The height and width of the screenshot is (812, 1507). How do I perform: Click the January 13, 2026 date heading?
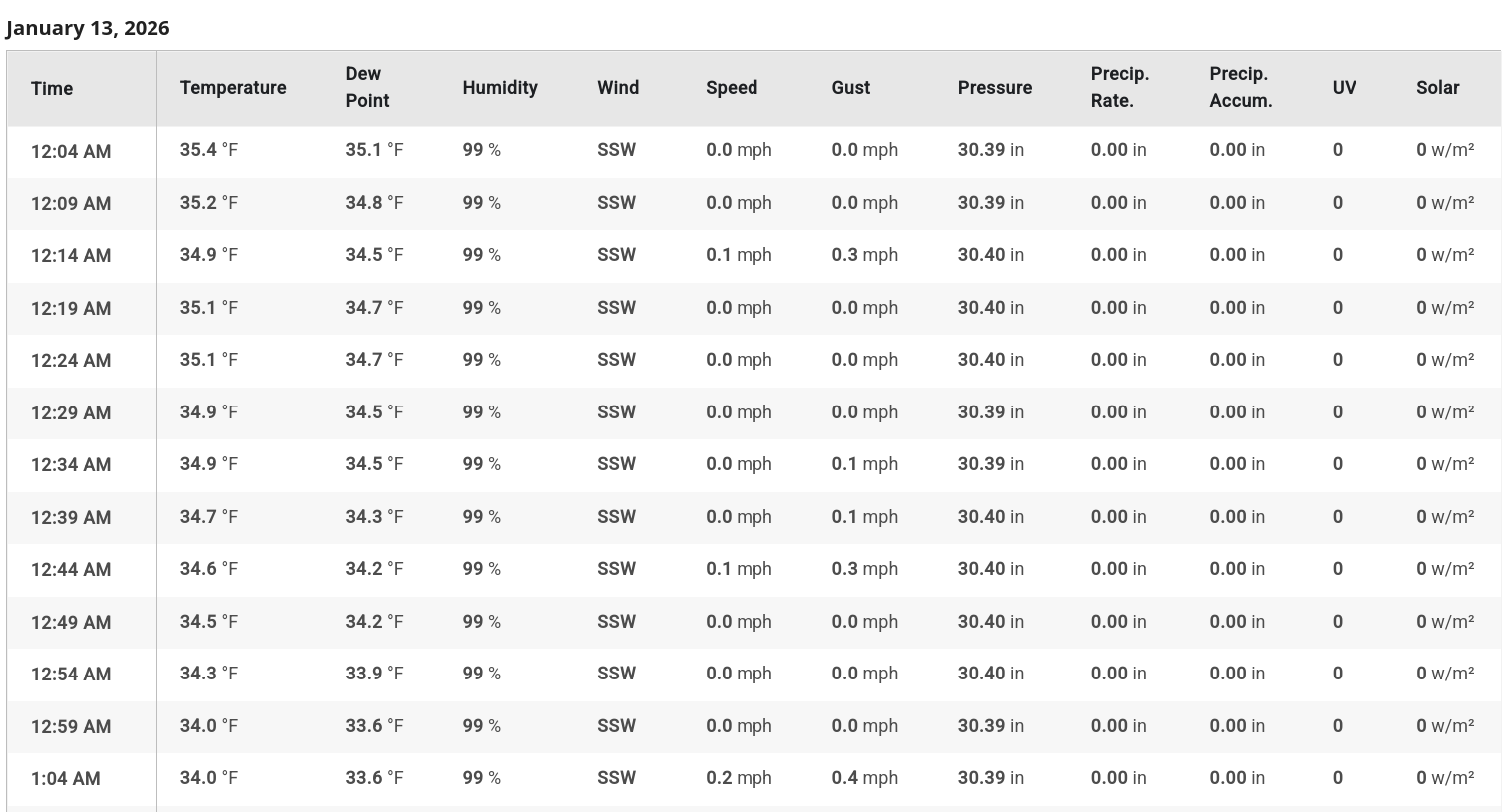[x=88, y=28]
